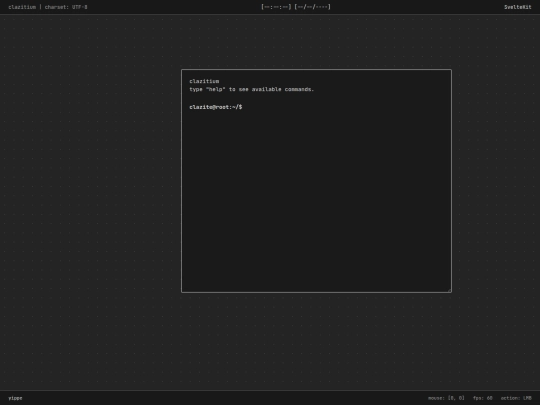540x405 pixels.
Task: Click the pipe separator after clazitium
Action: click(40, 7)
